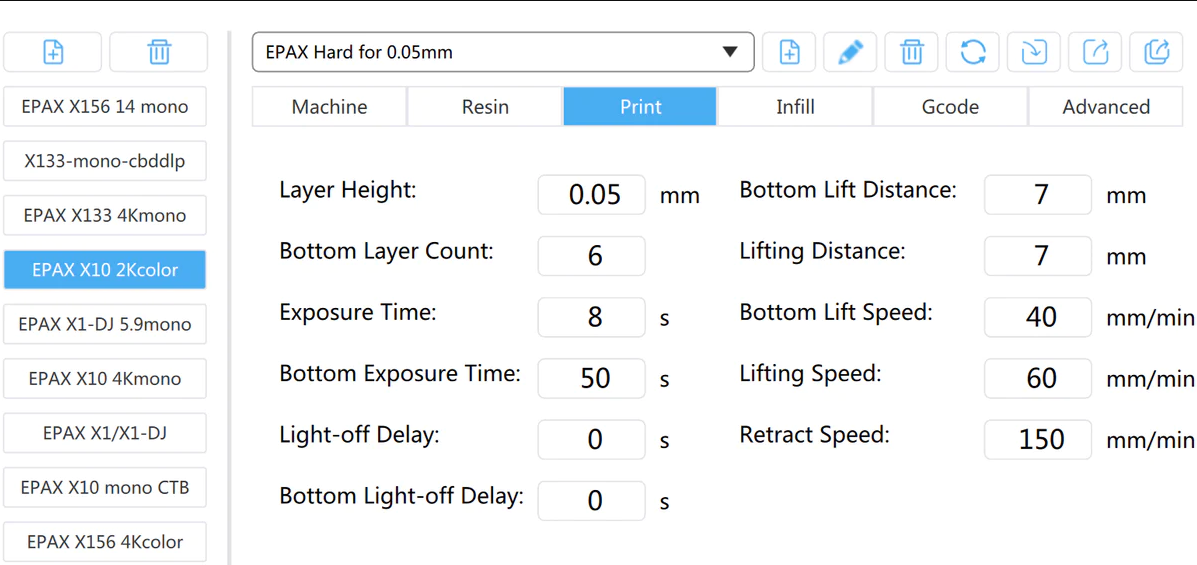The width and height of the screenshot is (1197, 565).
Task: Focus the Lifting Distance field
Action: 1038,256
